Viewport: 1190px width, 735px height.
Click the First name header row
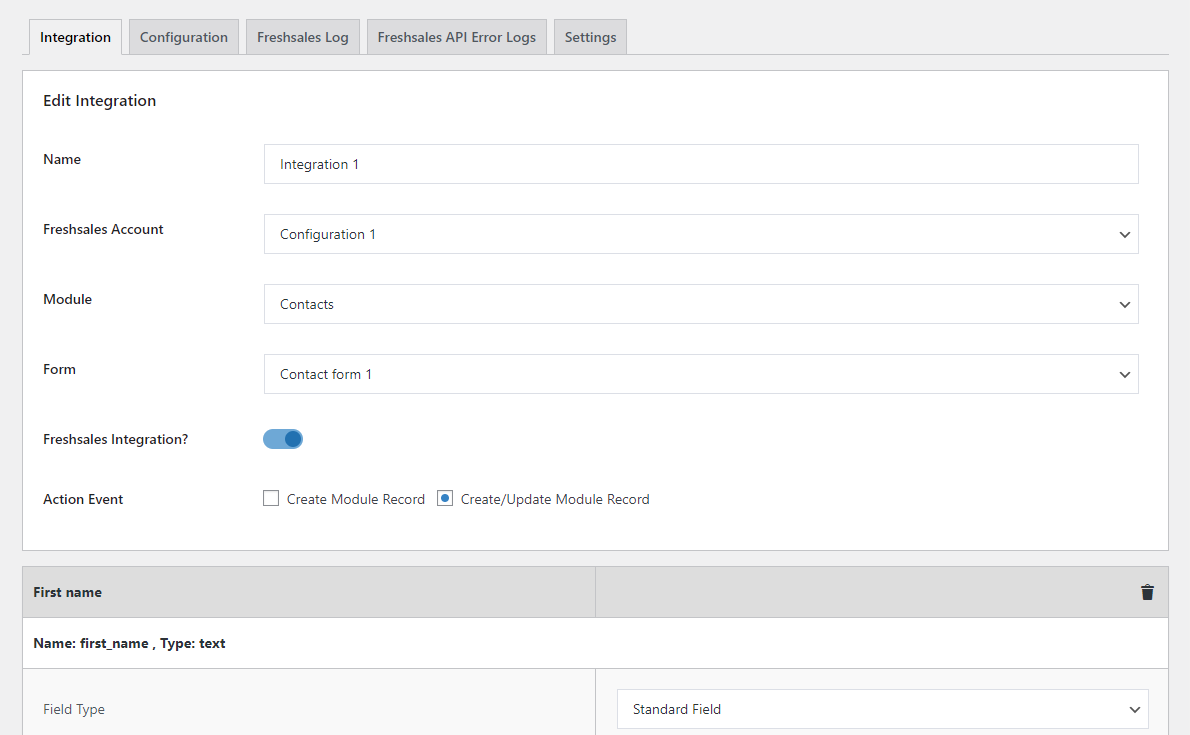point(595,592)
